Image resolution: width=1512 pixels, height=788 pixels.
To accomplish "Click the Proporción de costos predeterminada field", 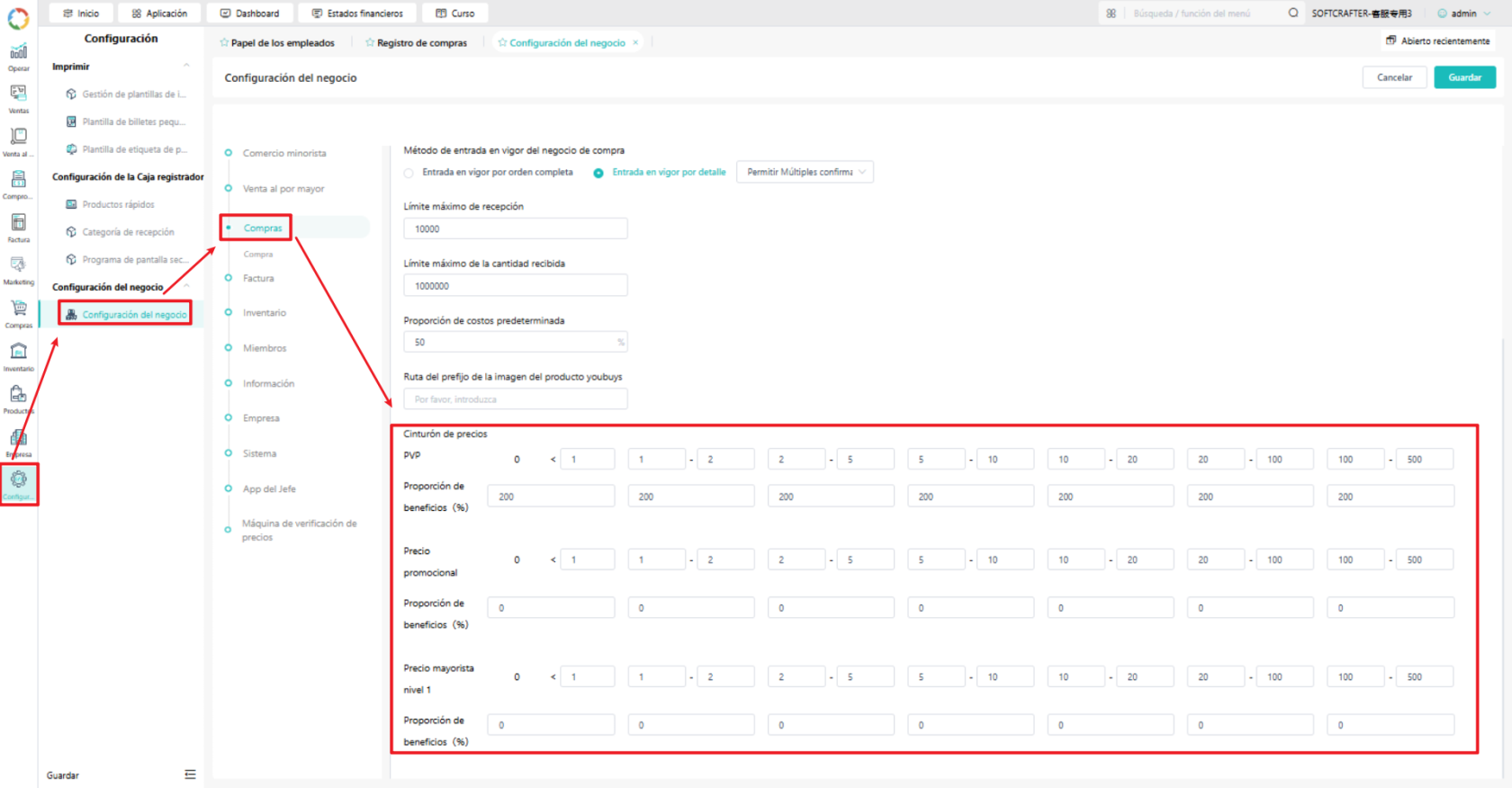I will (516, 342).
